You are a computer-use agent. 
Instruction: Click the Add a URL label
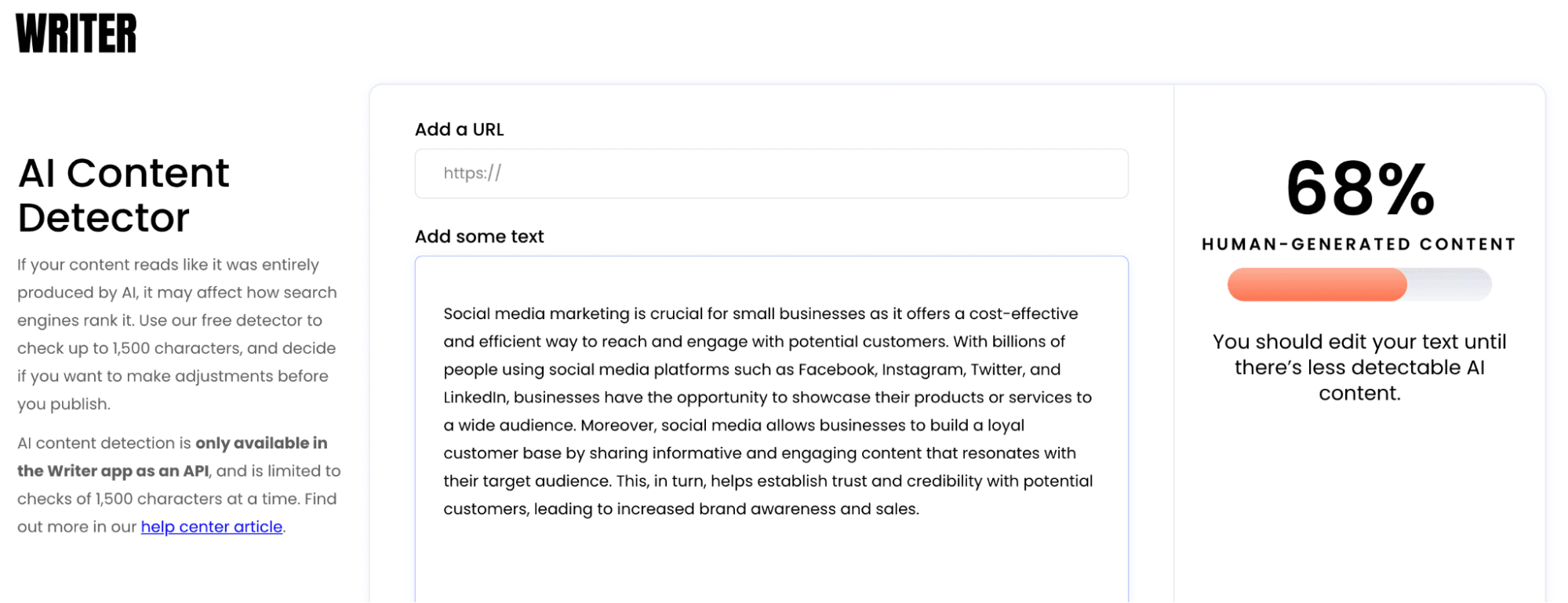pos(460,129)
